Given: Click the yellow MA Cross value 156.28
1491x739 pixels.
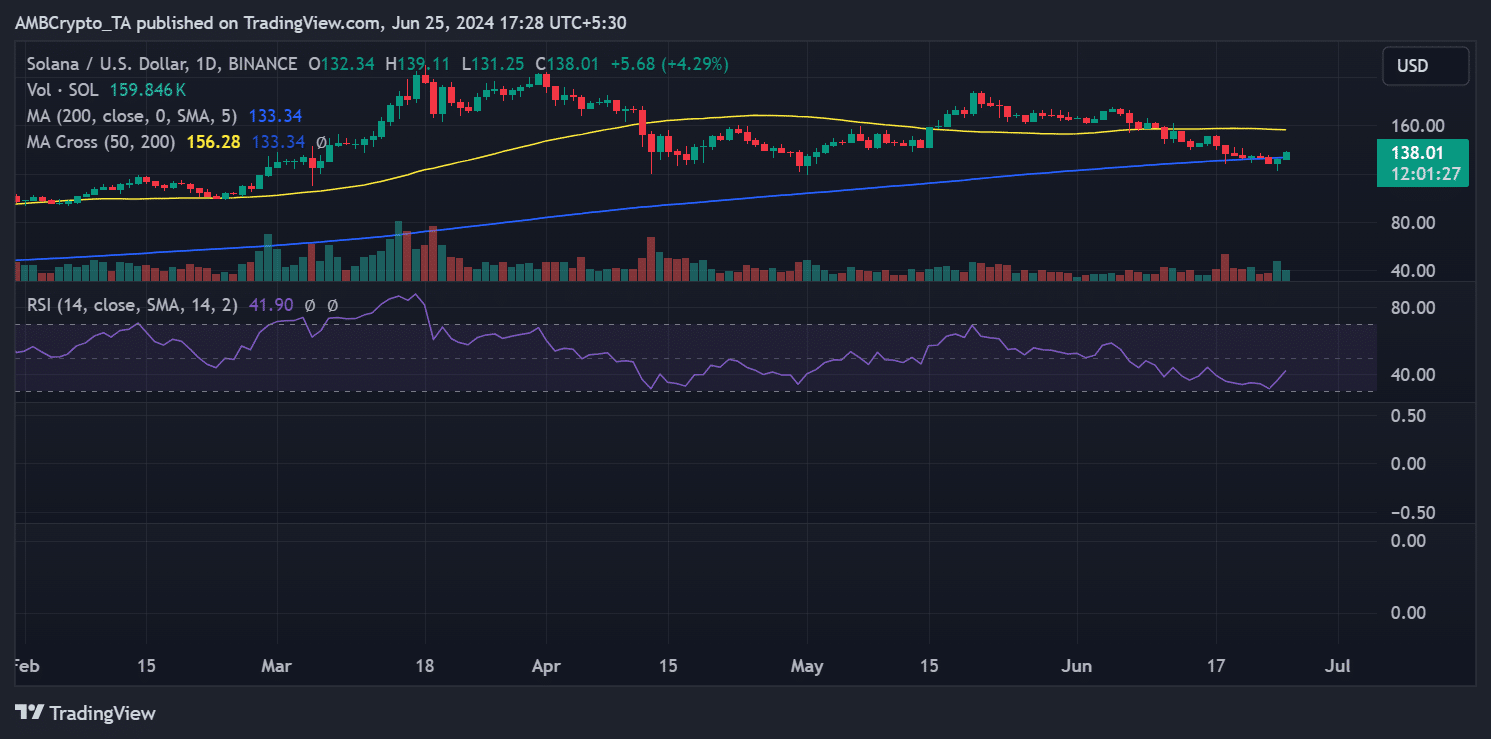Looking at the screenshot, I should pyautogui.click(x=213, y=142).
